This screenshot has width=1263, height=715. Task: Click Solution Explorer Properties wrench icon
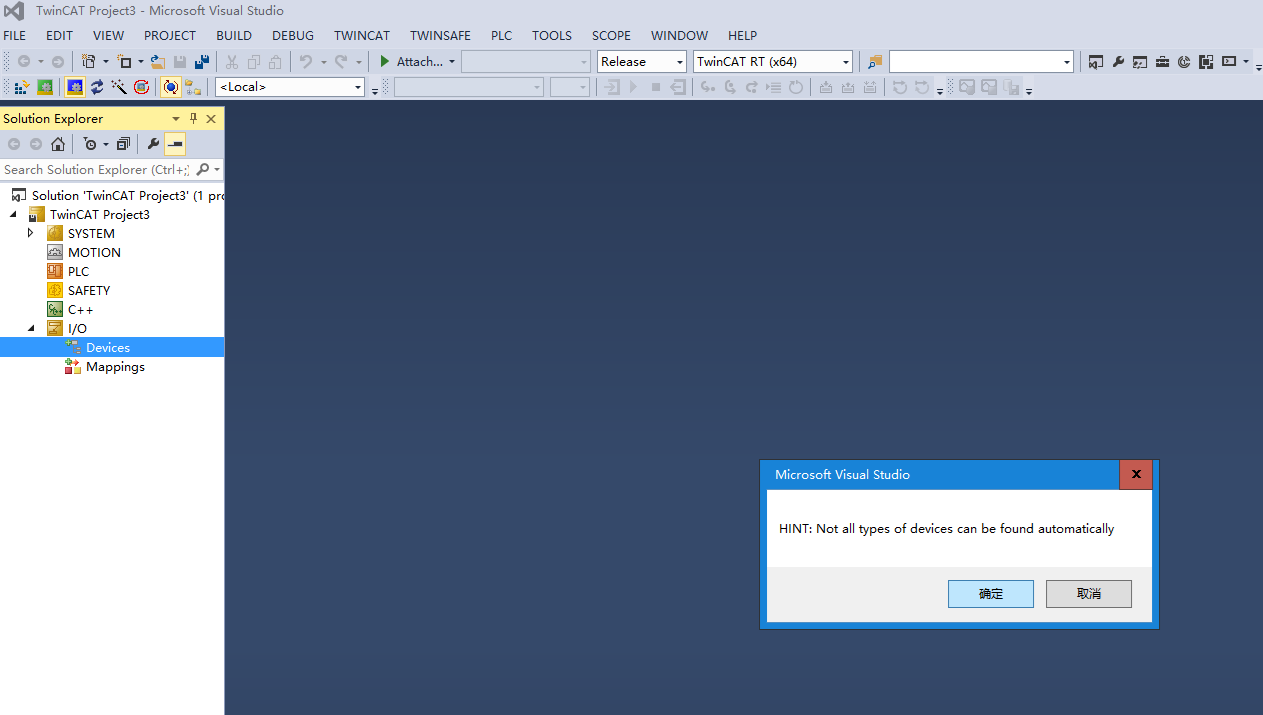[153, 144]
